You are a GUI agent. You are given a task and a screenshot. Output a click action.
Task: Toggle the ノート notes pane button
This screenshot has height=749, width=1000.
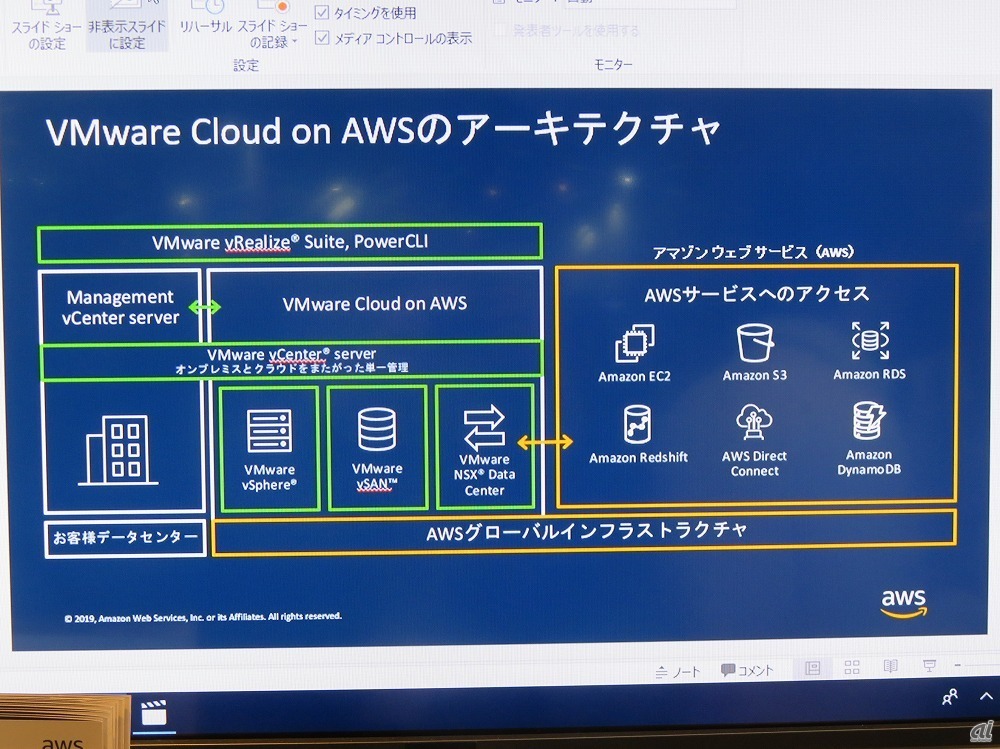click(678, 671)
